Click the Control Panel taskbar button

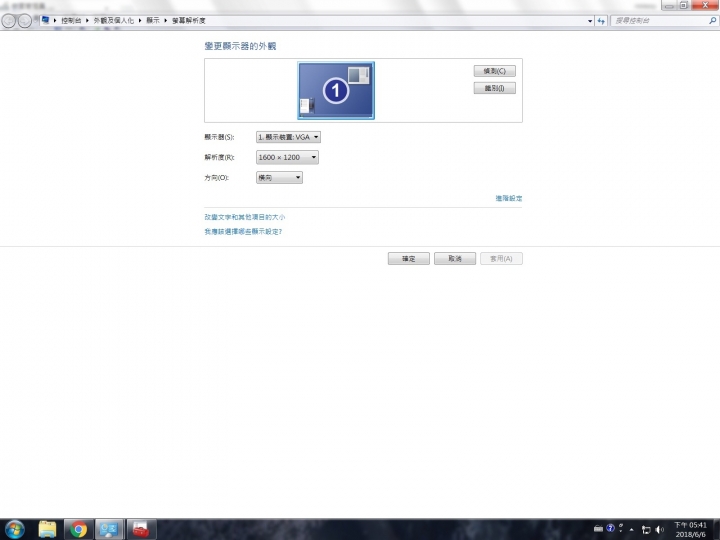tap(109, 529)
